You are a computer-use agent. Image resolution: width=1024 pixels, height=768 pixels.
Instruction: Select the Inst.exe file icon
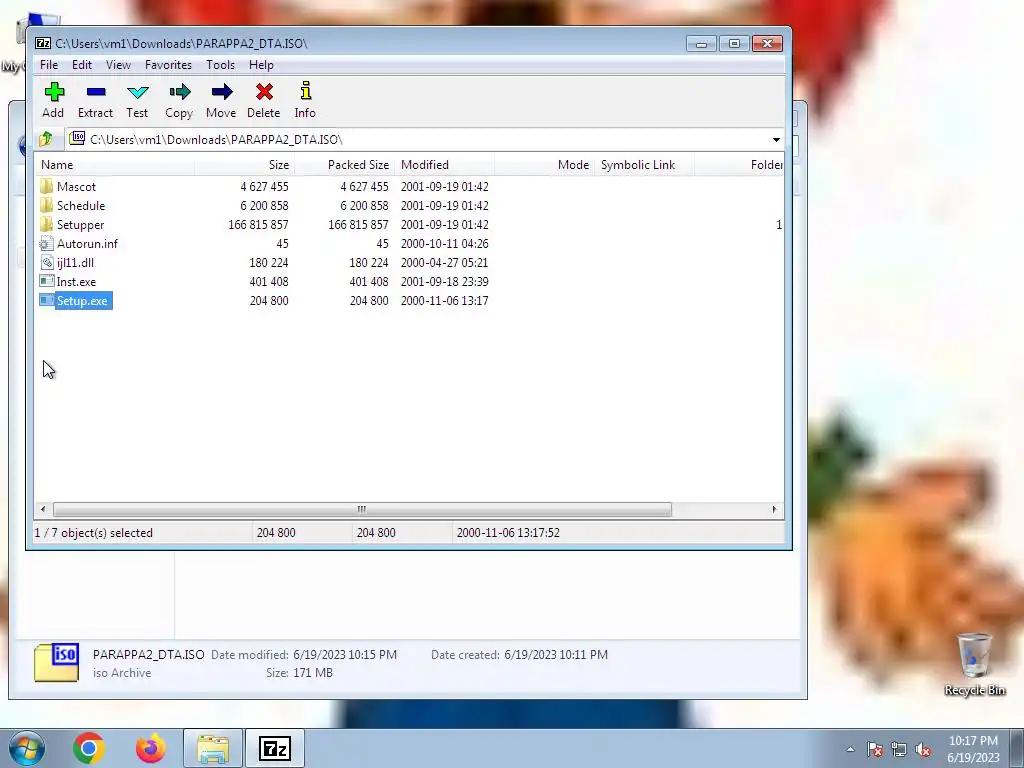(x=46, y=281)
